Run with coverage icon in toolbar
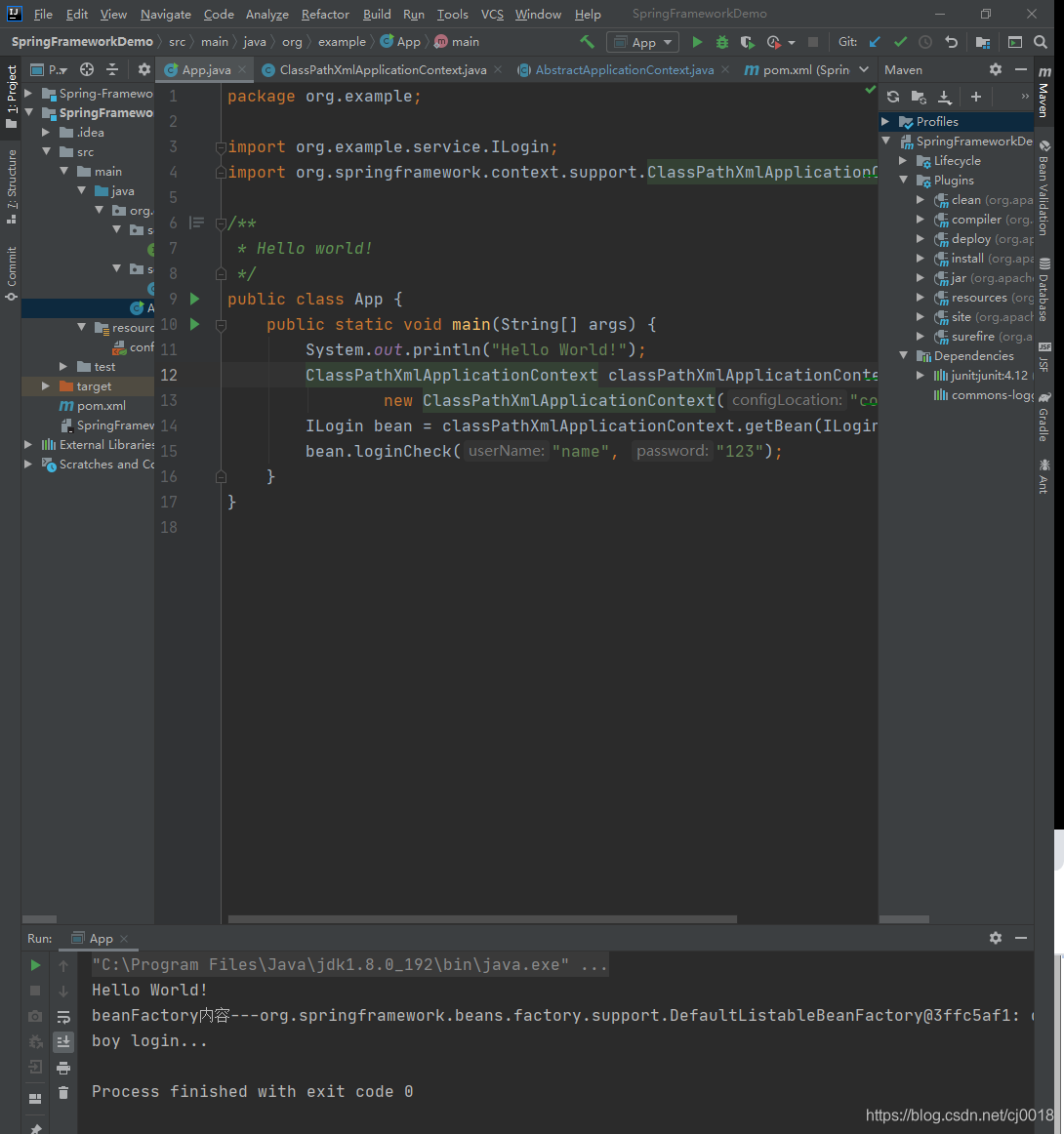Viewport: 1064px width, 1134px height. click(747, 42)
